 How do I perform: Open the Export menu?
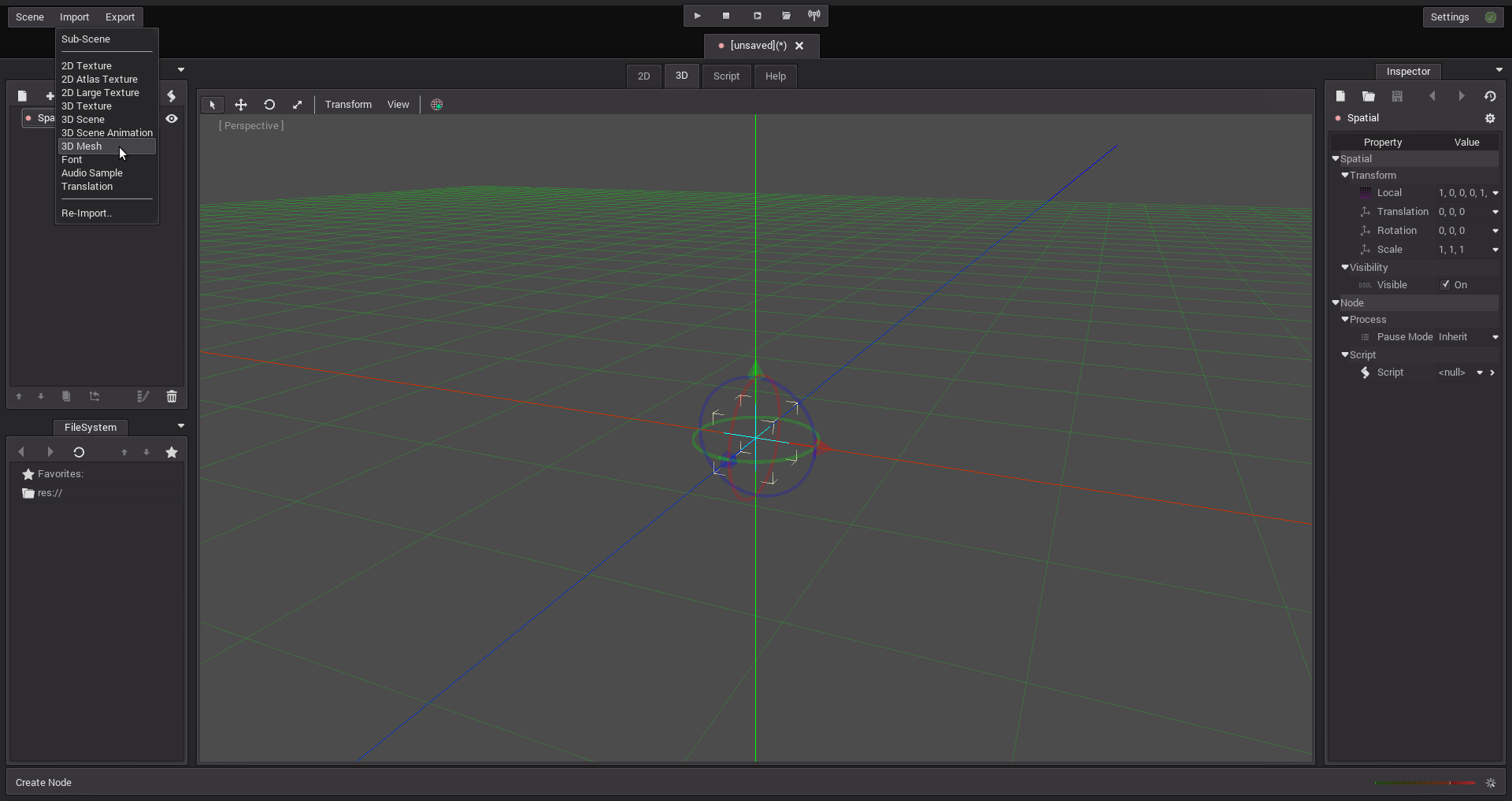(x=120, y=17)
